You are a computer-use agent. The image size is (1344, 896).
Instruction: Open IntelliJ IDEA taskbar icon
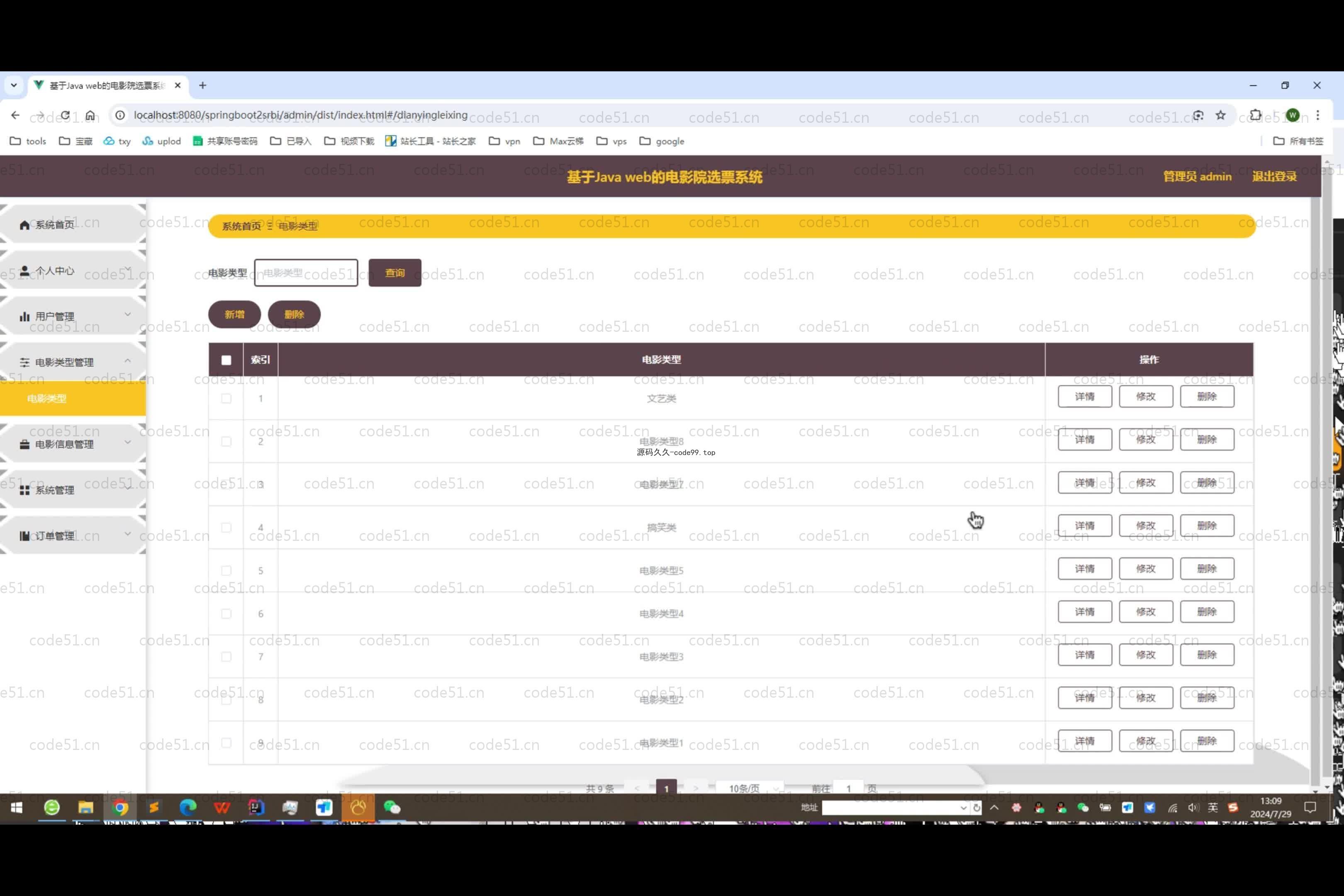[x=256, y=807]
